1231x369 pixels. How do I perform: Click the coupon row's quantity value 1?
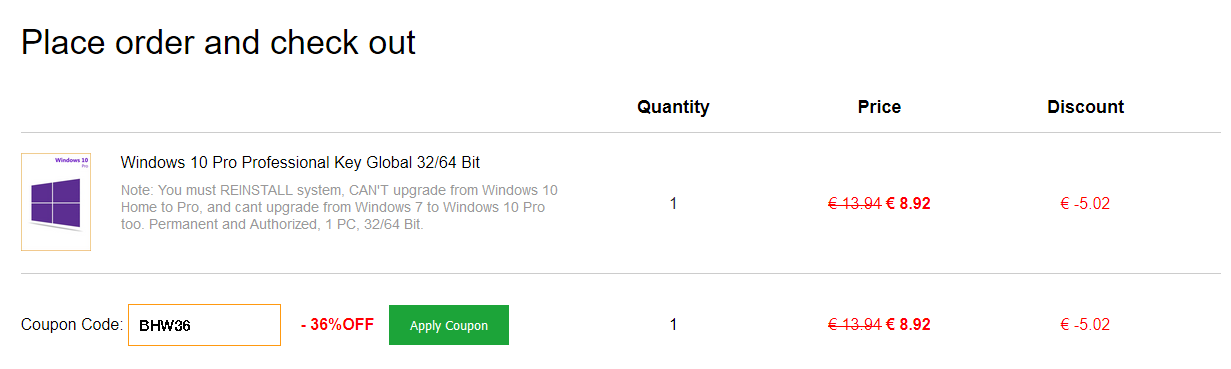point(673,325)
